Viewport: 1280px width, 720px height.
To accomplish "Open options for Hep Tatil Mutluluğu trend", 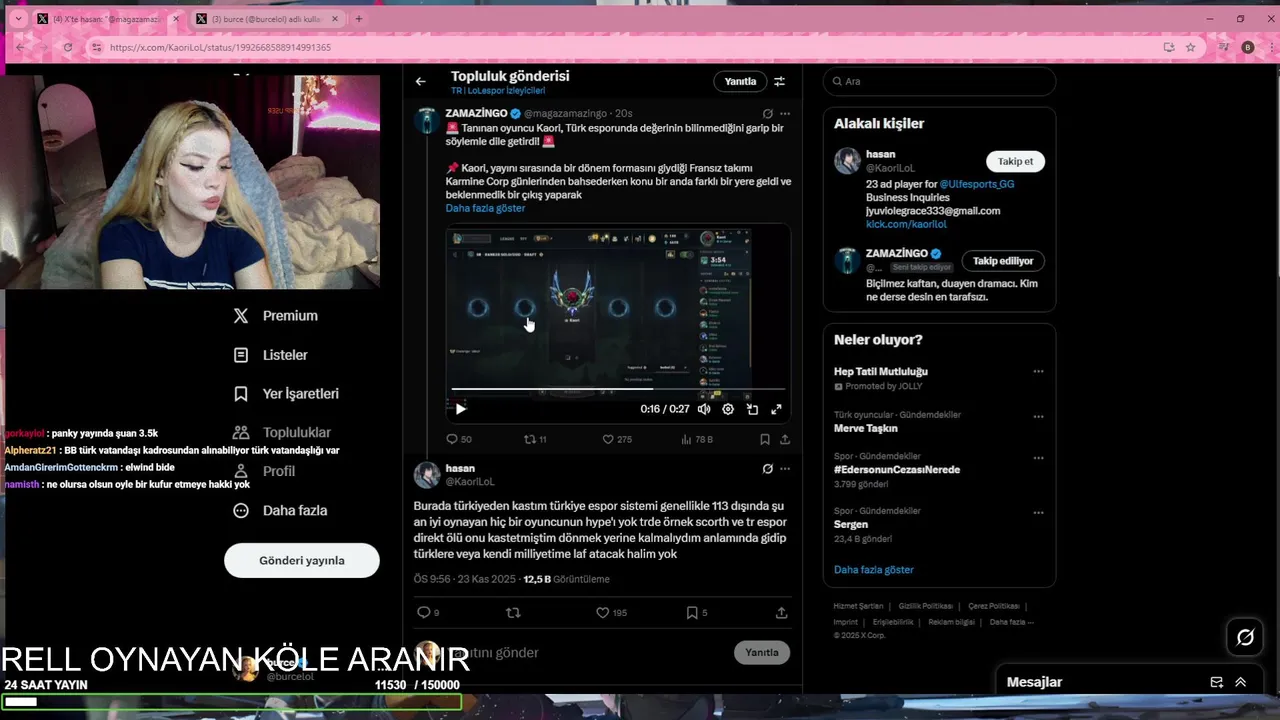I will [1038, 372].
